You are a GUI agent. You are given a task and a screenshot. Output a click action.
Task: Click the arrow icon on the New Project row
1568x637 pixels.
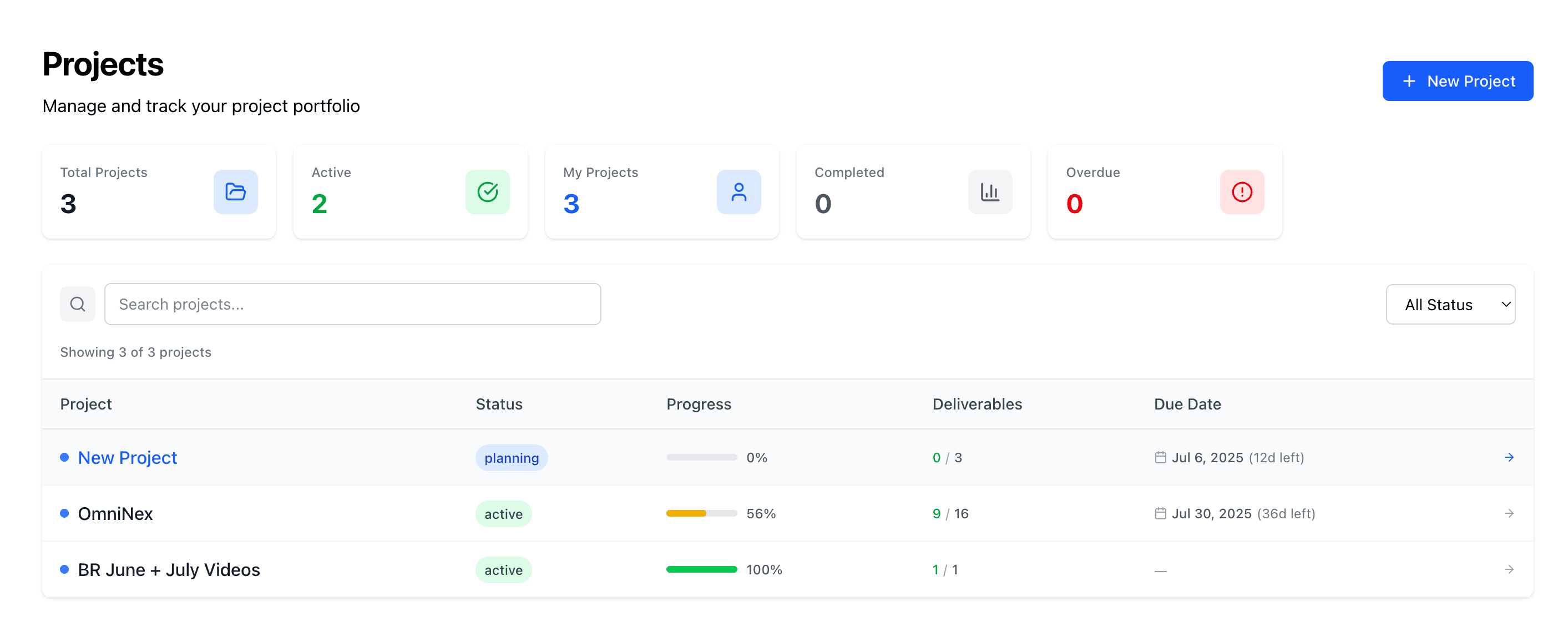1510,457
